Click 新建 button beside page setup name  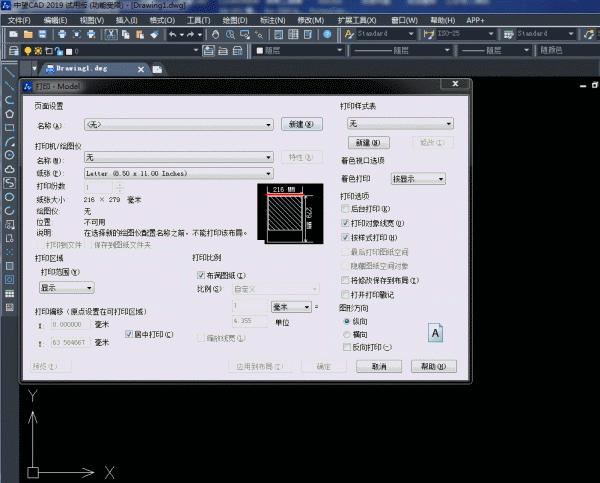pyautogui.click(x=300, y=125)
